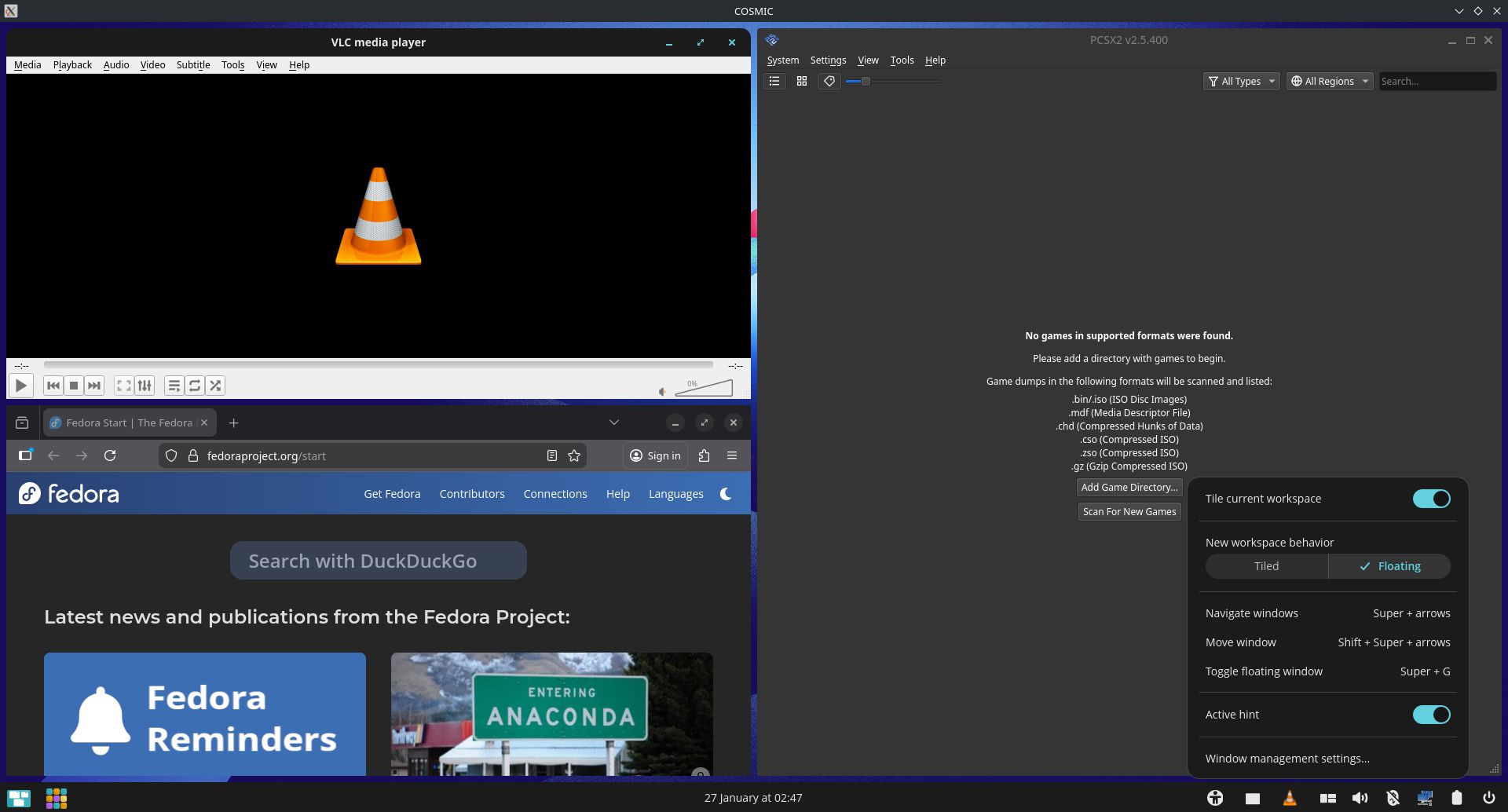1508x812 pixels.
Task: Select Tiled new workspace behavior
Action: coord(1266,566)
